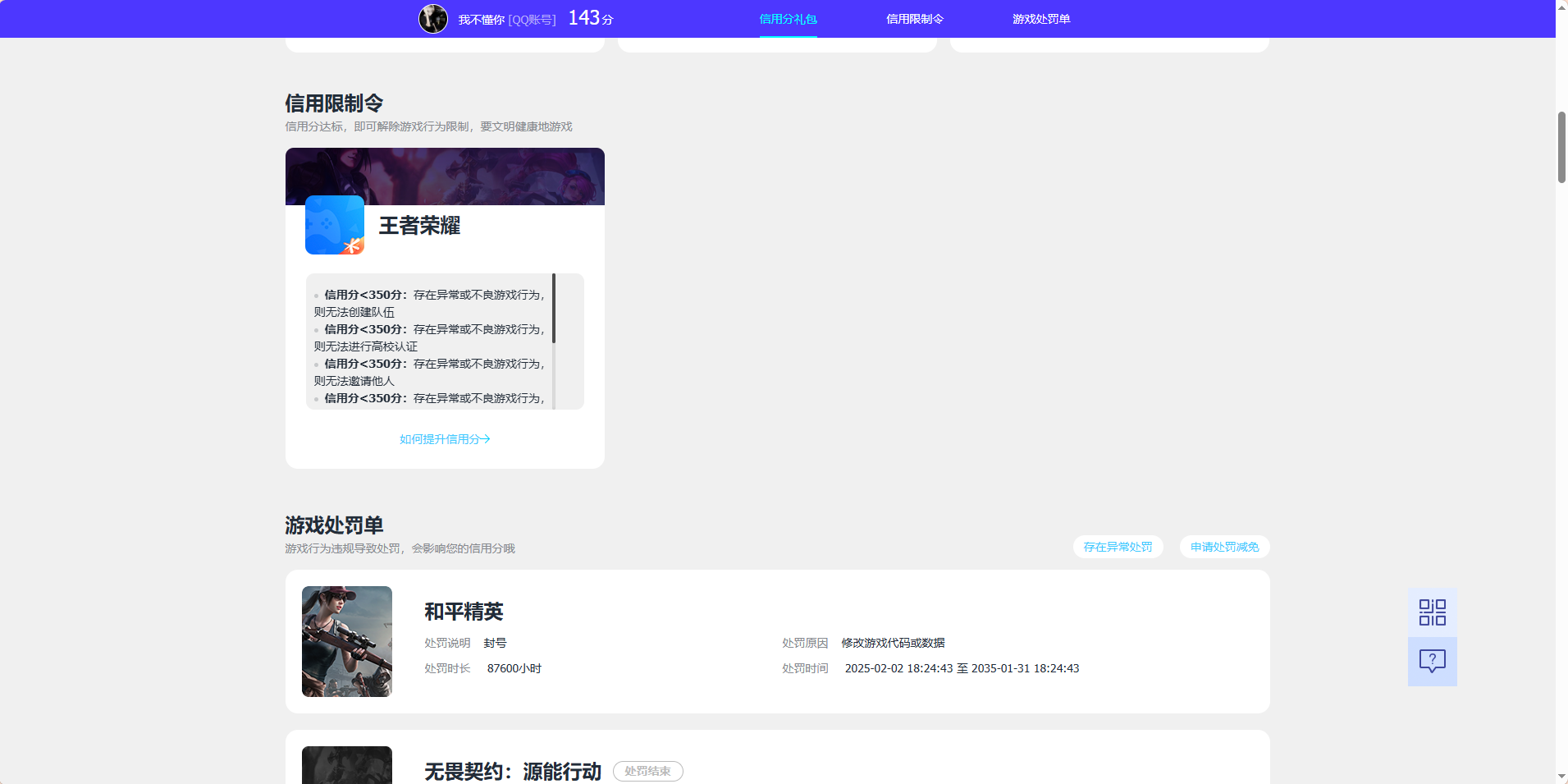Click the username 我不懂你
Viewport: 1568px width, 784px height.
pyautogui.click(x=481, y=20)
